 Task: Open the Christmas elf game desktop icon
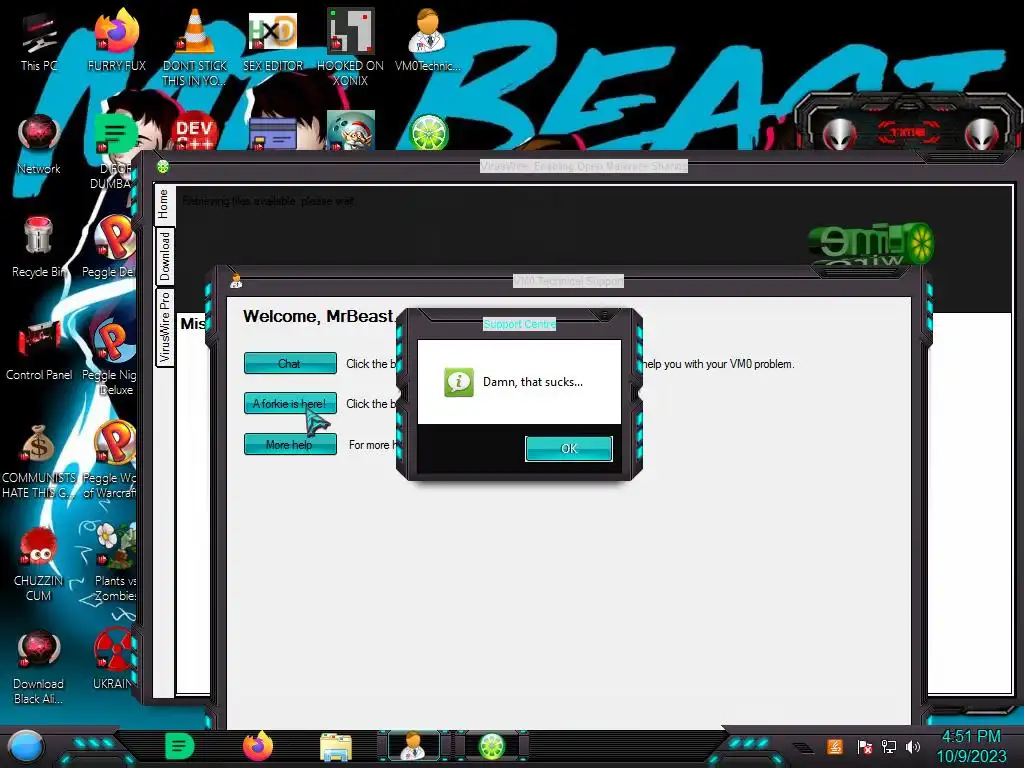(x=351, y=131)
